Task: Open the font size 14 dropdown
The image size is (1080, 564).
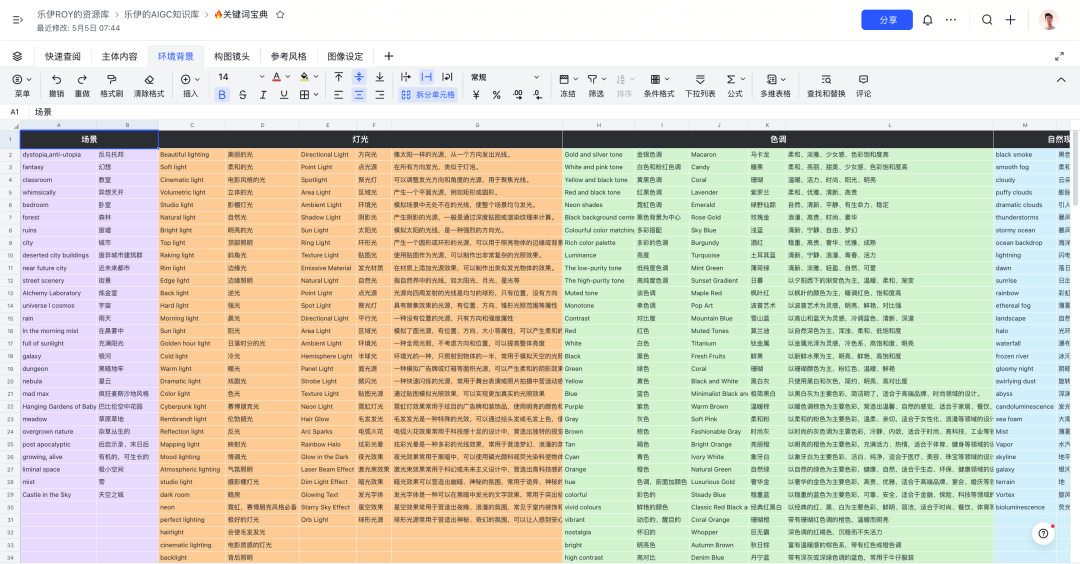Action: [x=241, y=77]
